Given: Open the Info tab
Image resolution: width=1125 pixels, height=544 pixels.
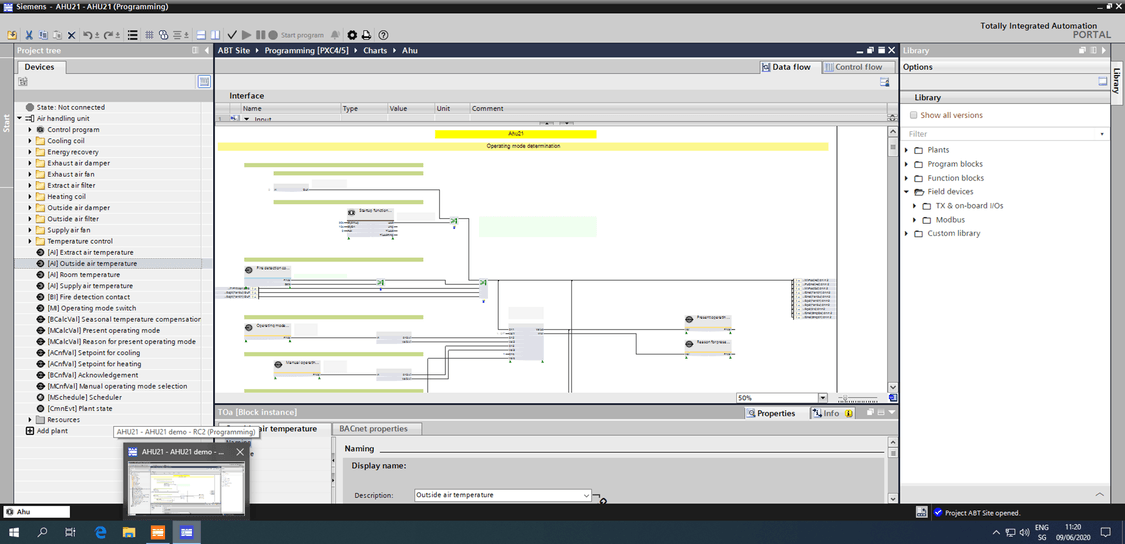Looking at the screenshot, I should (x=831, y=413).
